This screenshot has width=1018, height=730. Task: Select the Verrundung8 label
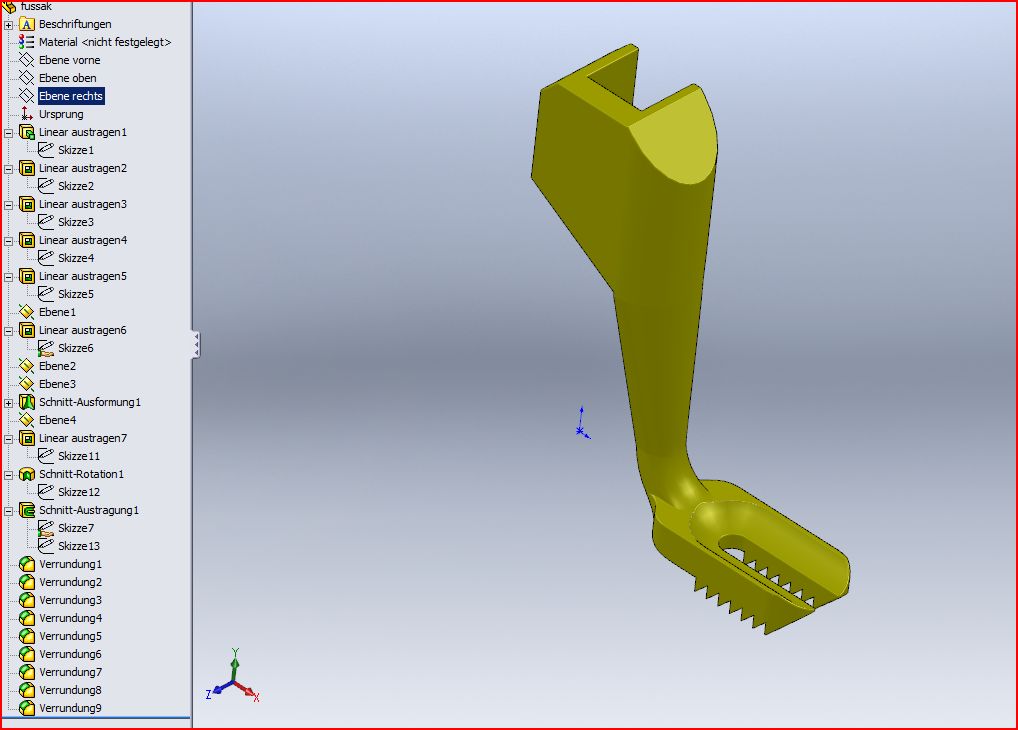[70, 690]
